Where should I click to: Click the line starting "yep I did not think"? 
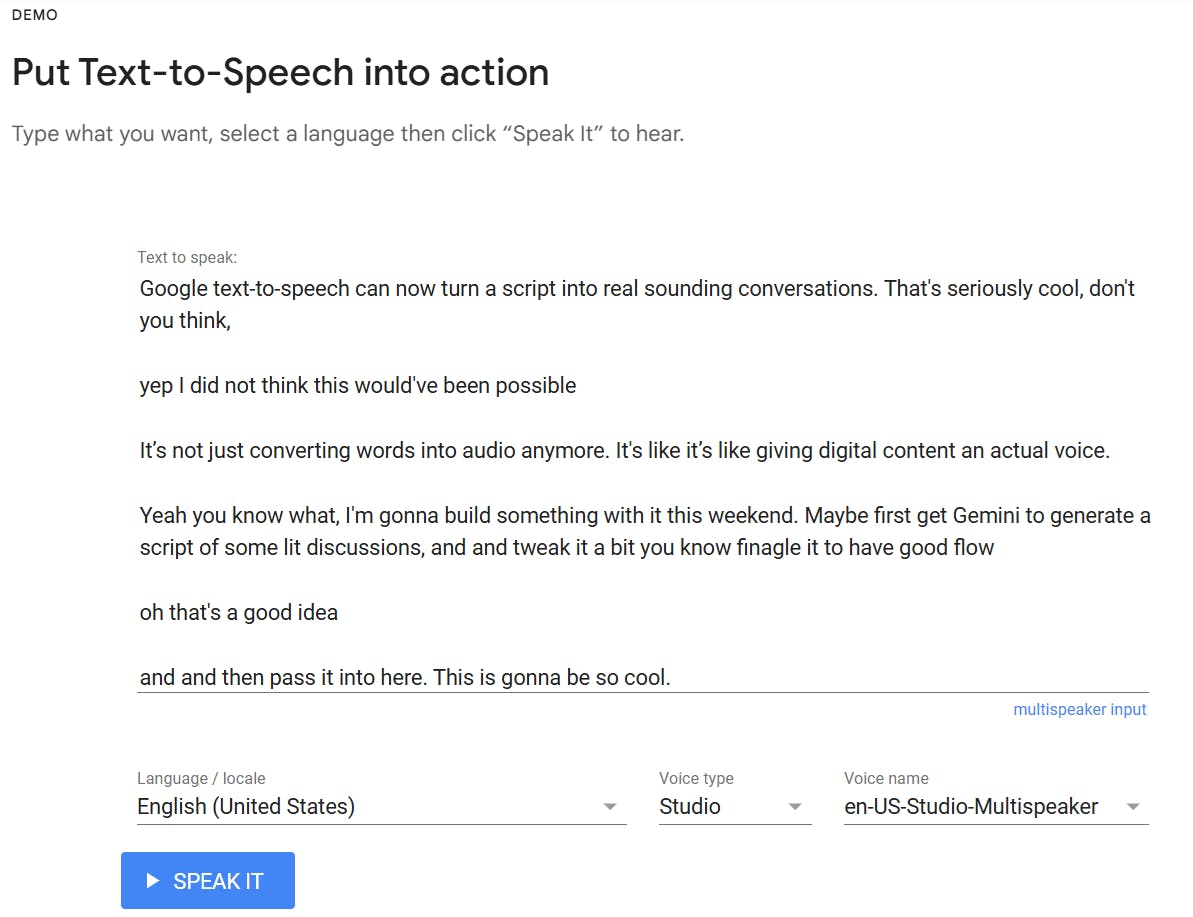pyautogui.click(x=358, y=386)
